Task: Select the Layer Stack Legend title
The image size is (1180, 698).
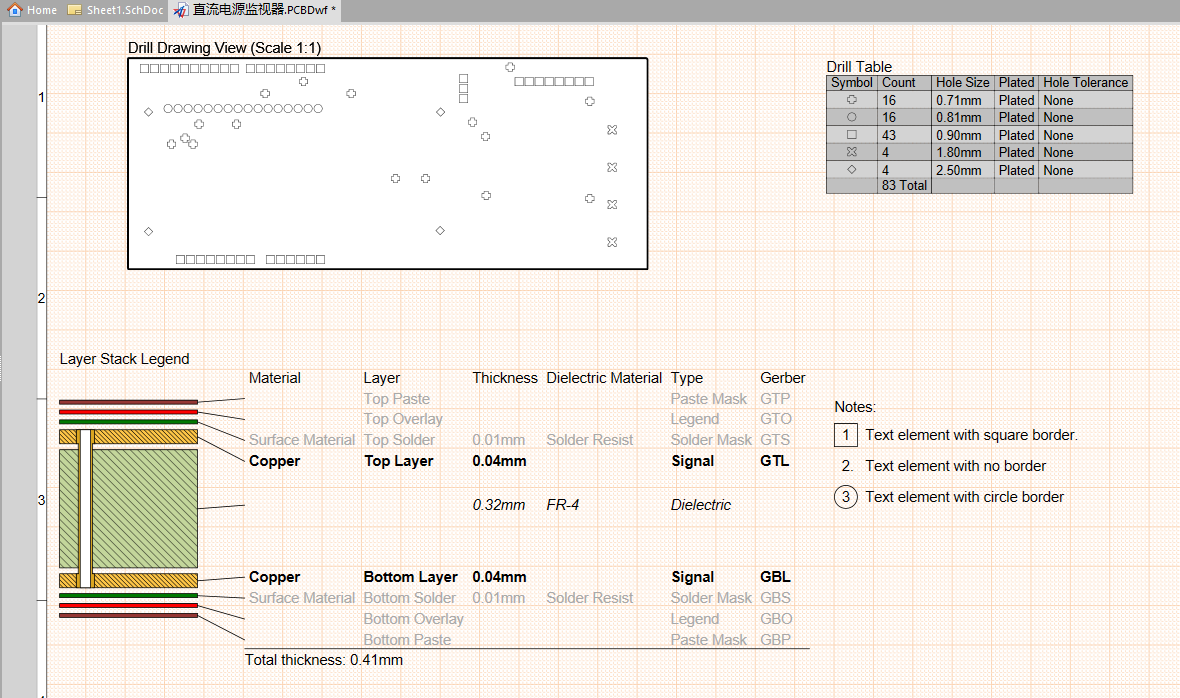Action: (x=124, y=359)
